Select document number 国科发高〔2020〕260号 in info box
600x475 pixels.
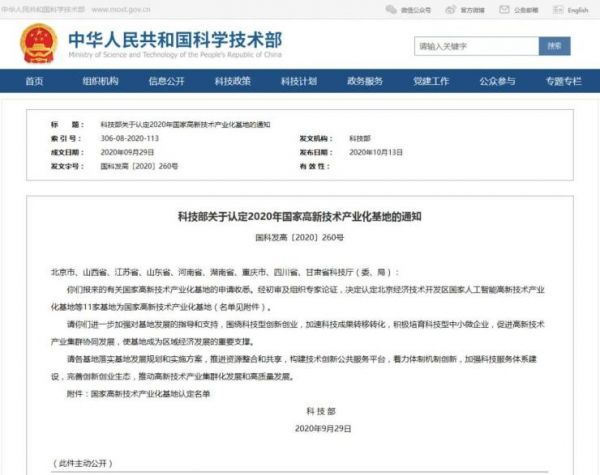click(139, 166)
